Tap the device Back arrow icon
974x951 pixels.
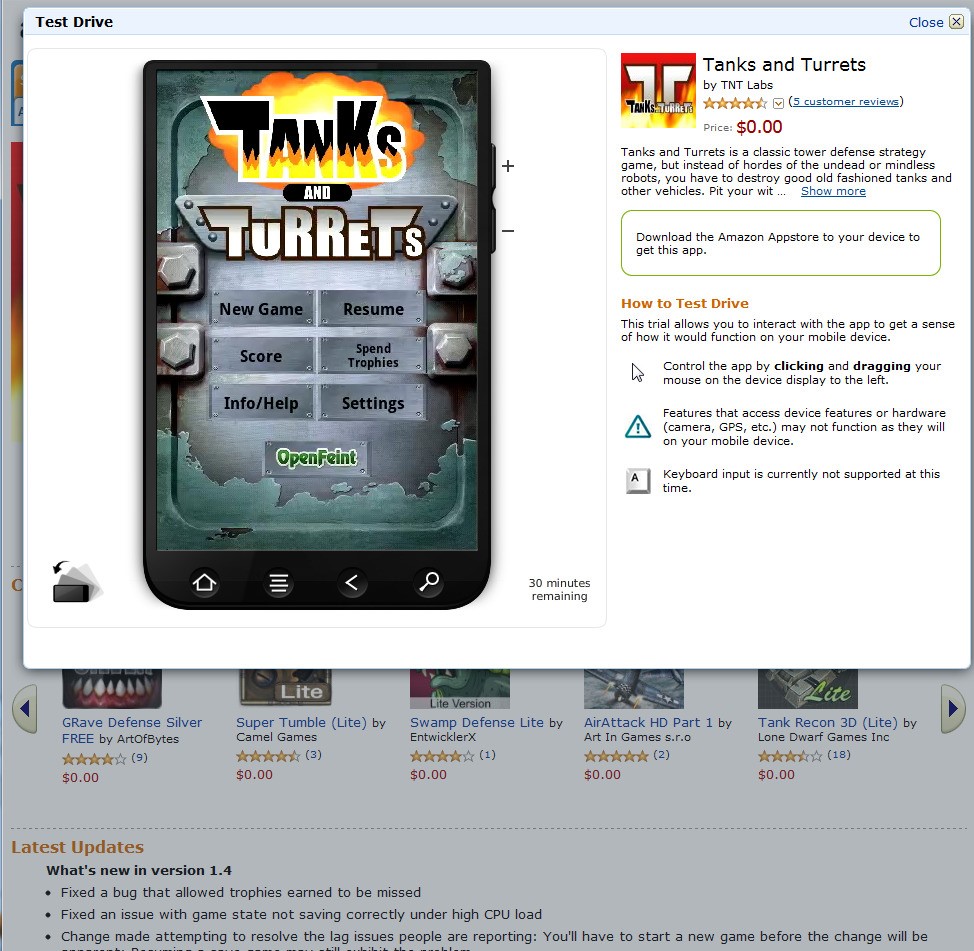(352, 583)
